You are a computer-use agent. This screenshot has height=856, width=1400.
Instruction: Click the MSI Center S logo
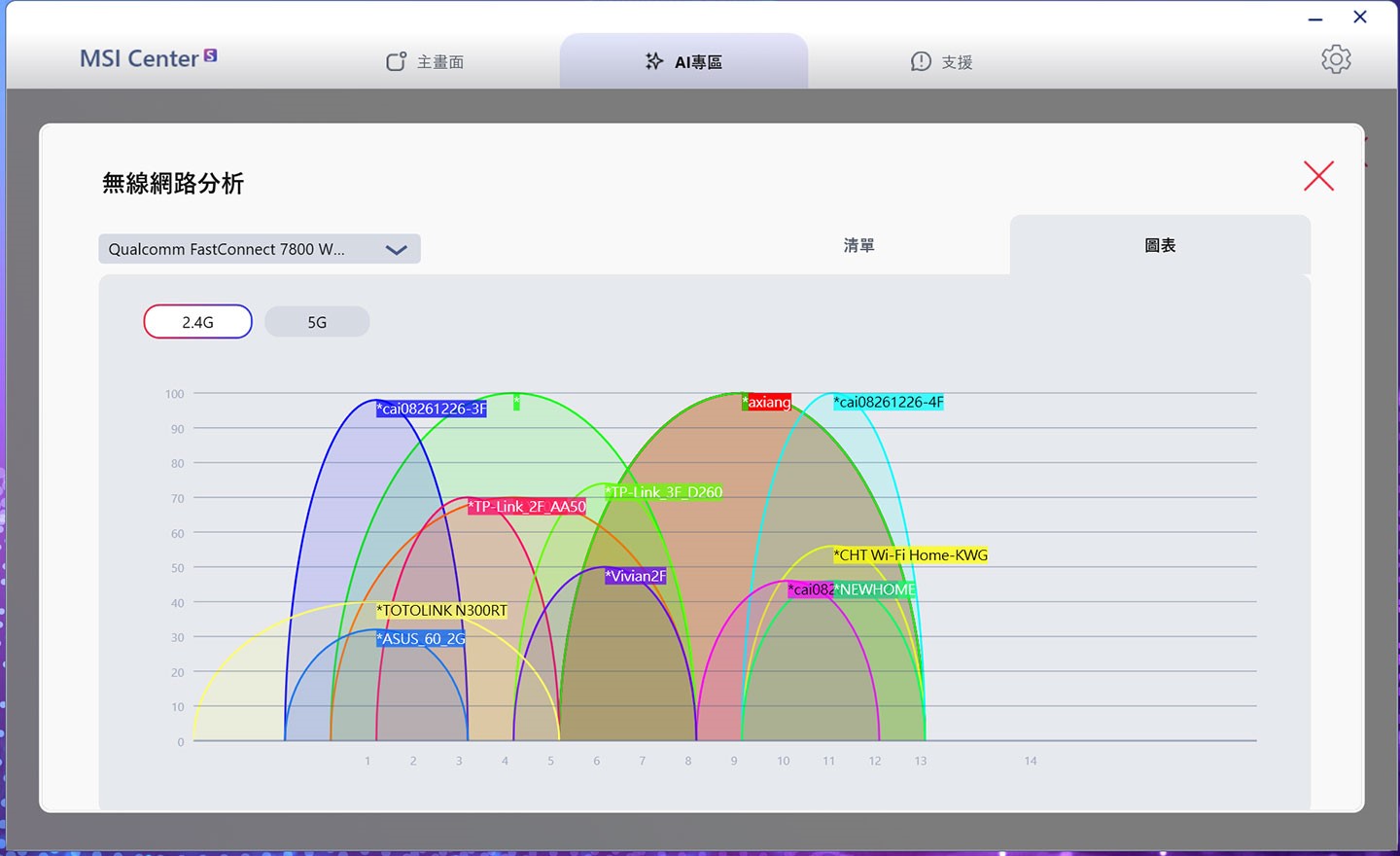[x=149, y=58]
